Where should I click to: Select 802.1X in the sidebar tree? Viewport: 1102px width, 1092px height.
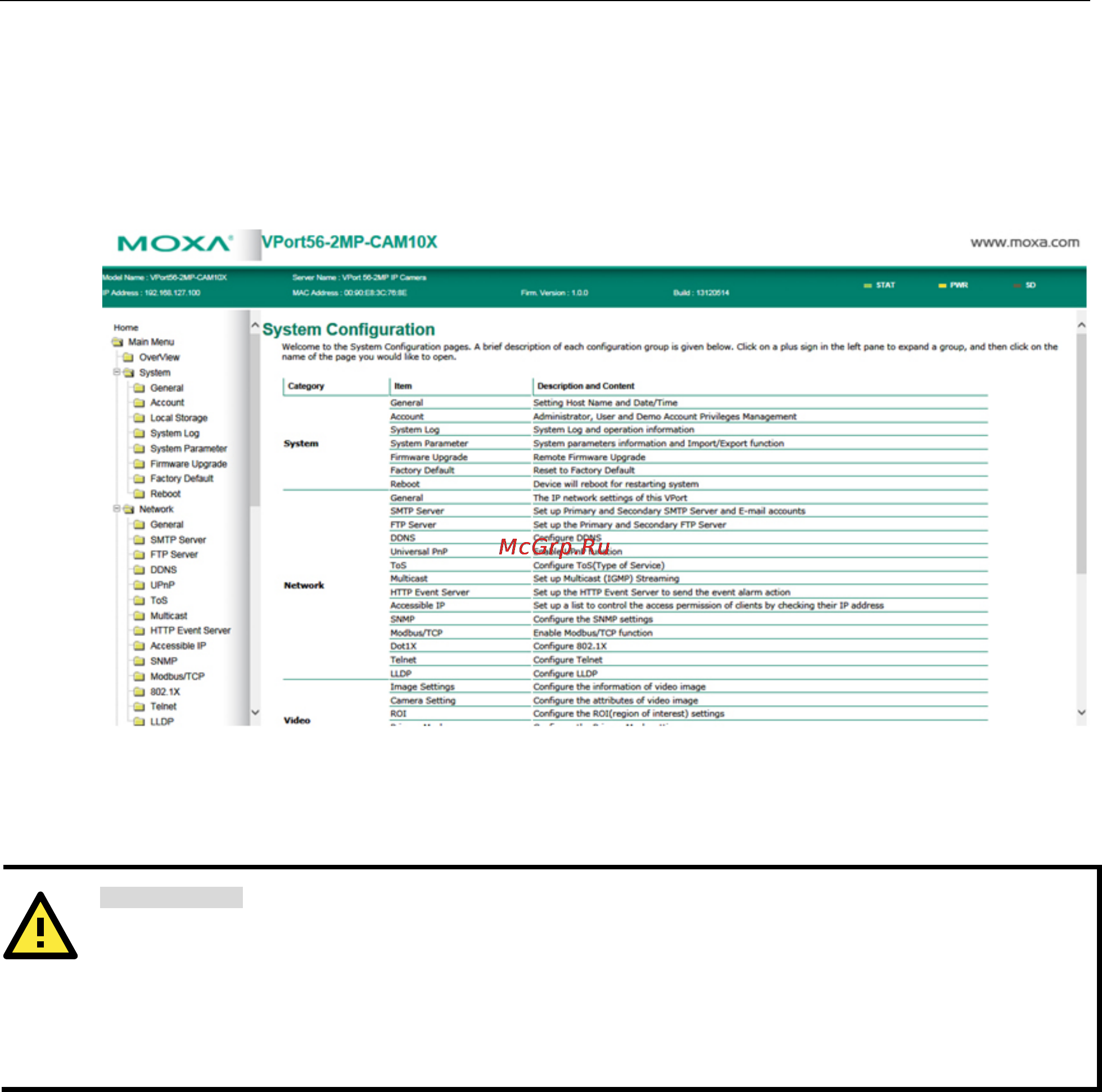[165, 692]
